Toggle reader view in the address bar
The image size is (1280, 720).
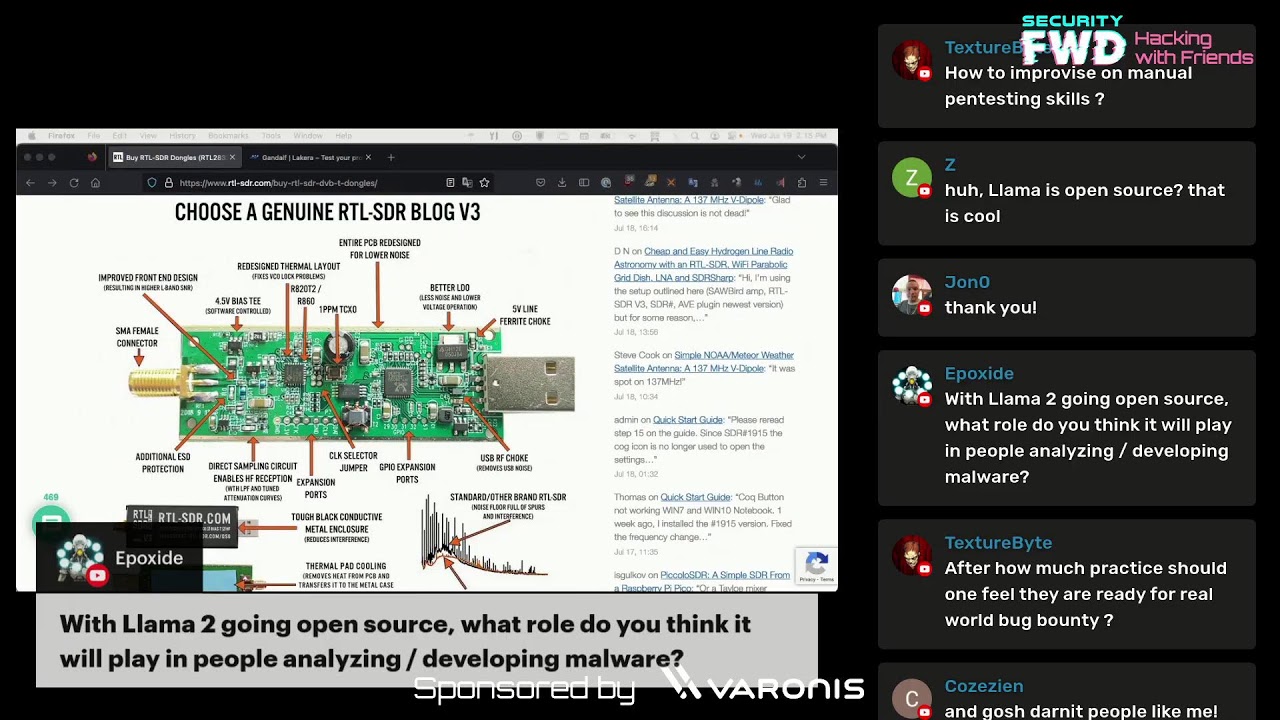450,183
